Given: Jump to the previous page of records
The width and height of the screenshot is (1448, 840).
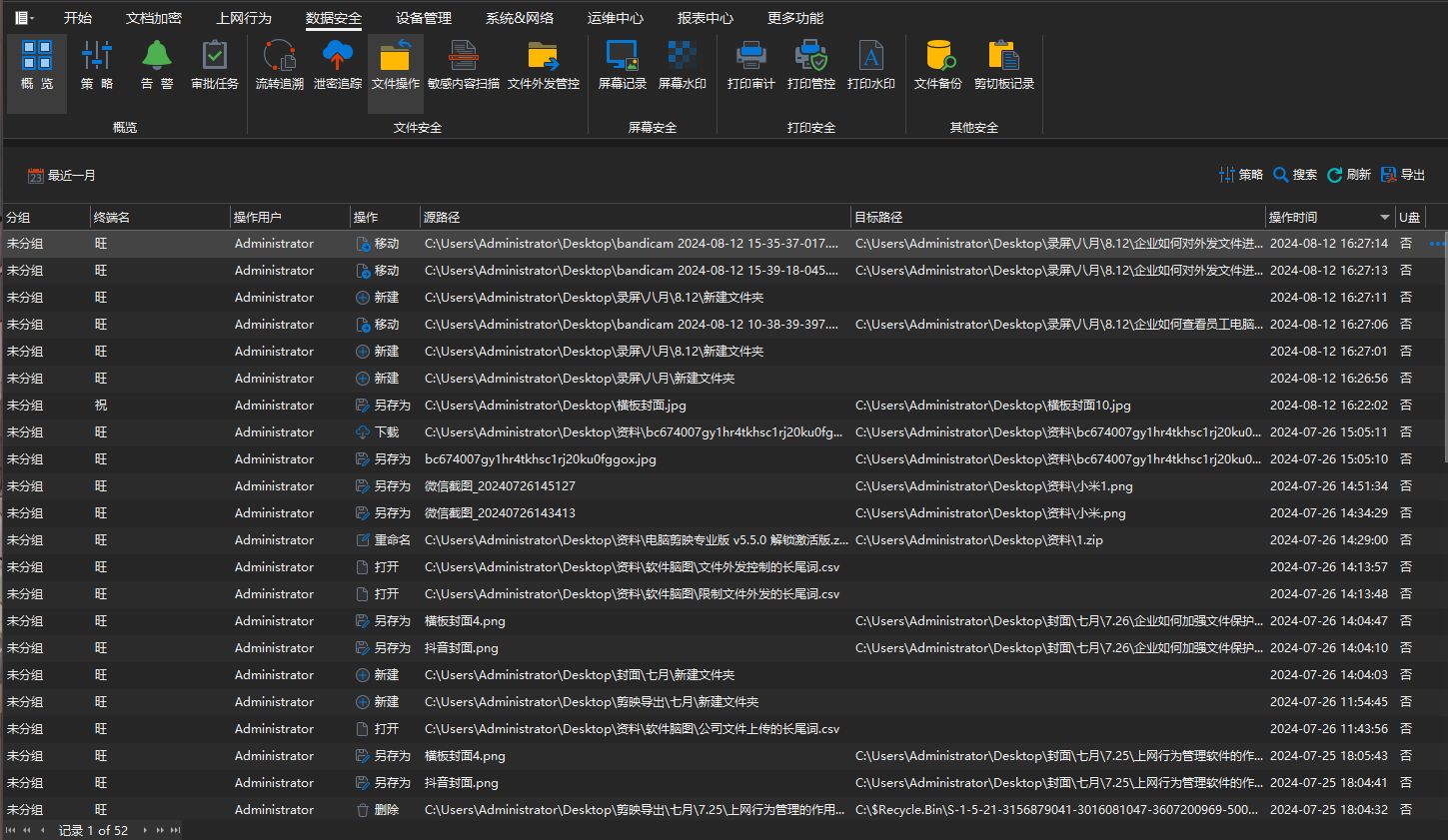Looking at the screenshot, I should click(x=27, y=830).
